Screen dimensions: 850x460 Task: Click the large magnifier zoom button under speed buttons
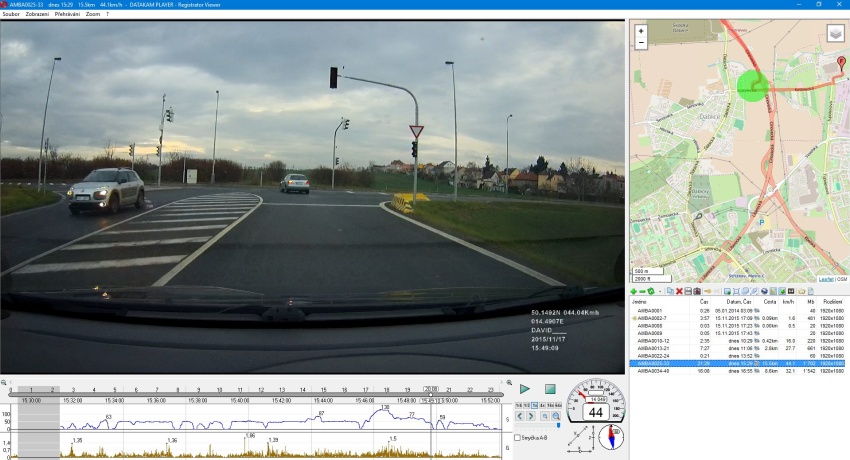click(x=556, y=416)
